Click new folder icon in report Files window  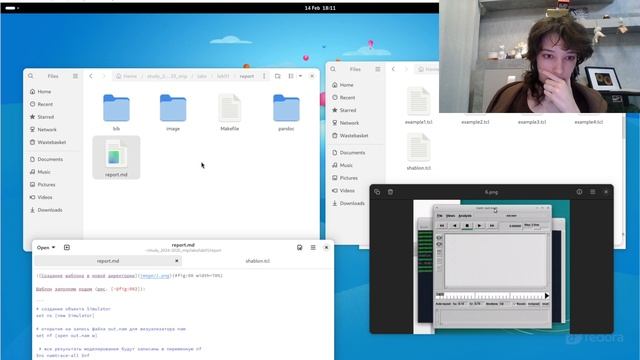278,76
